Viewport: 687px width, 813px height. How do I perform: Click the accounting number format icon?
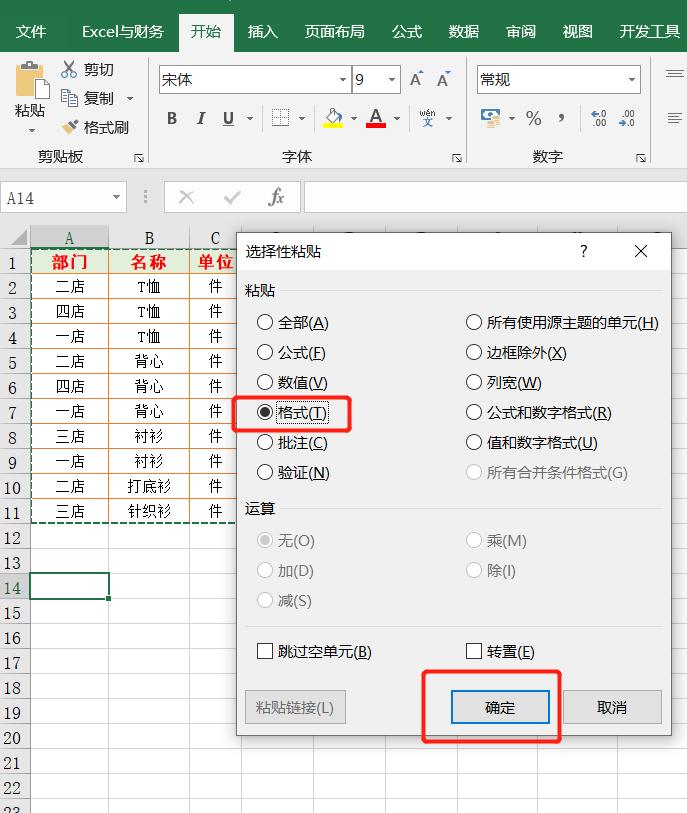click(490, 118)
